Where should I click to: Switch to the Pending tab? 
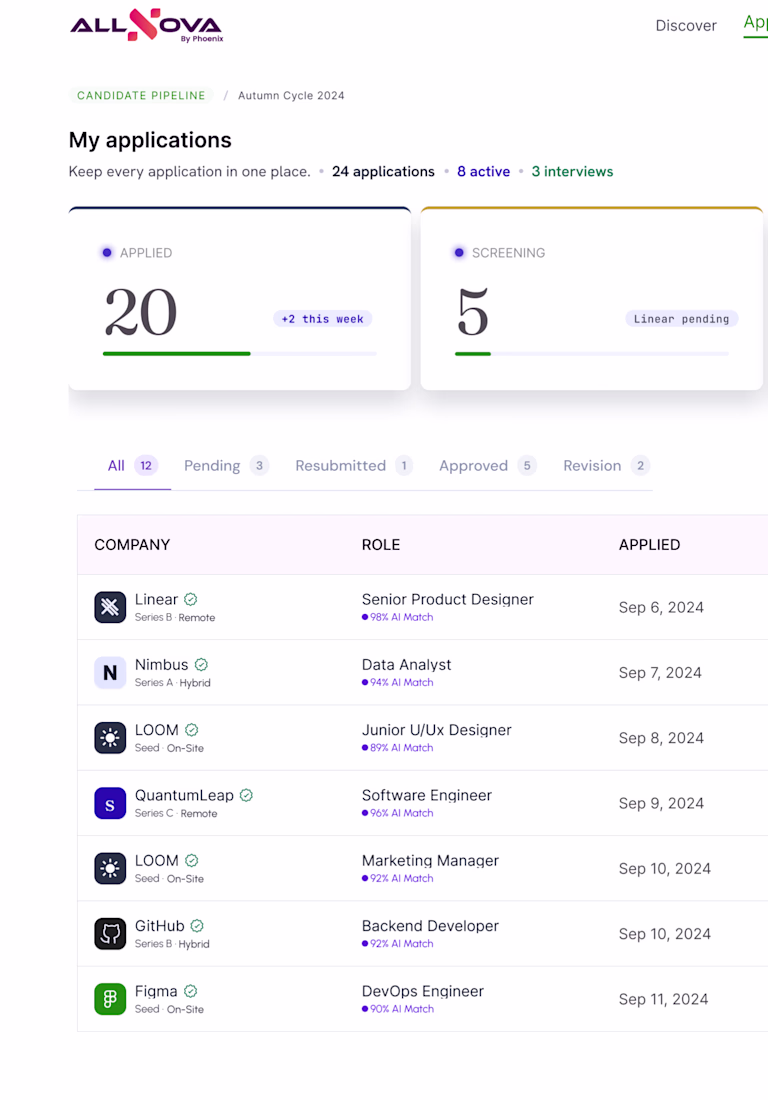226,466
